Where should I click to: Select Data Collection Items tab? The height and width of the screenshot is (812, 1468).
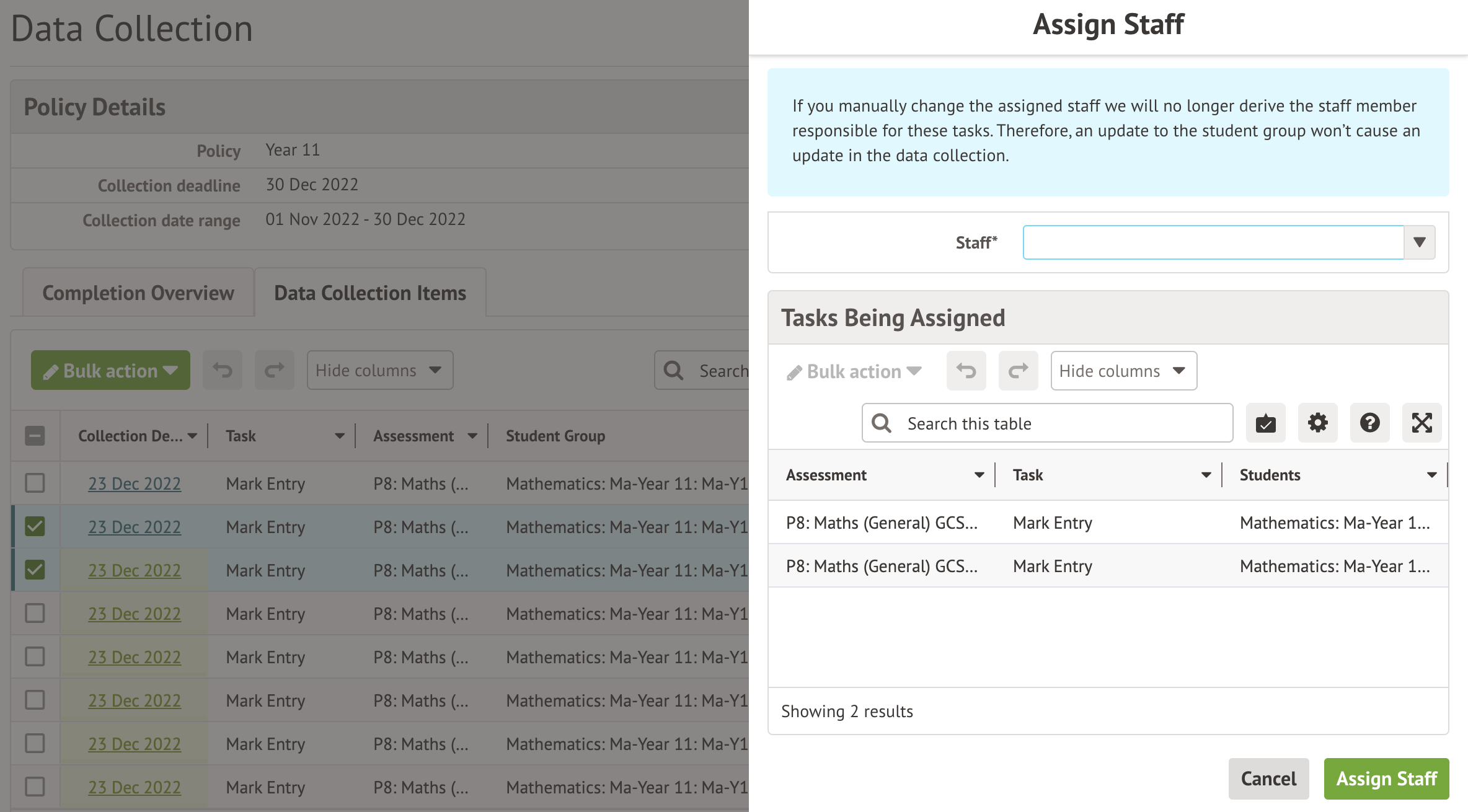pos(370,293)
